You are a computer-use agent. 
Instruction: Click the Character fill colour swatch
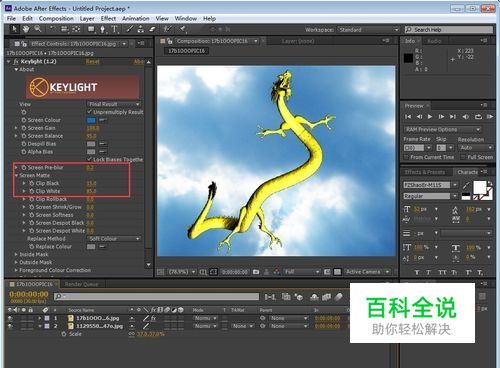tap(480, 187)
